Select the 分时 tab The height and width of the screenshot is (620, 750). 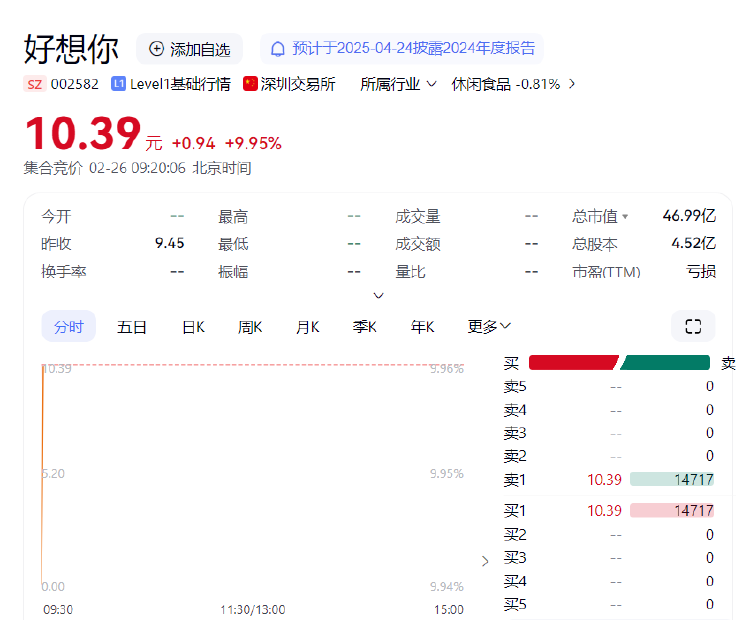68,327
